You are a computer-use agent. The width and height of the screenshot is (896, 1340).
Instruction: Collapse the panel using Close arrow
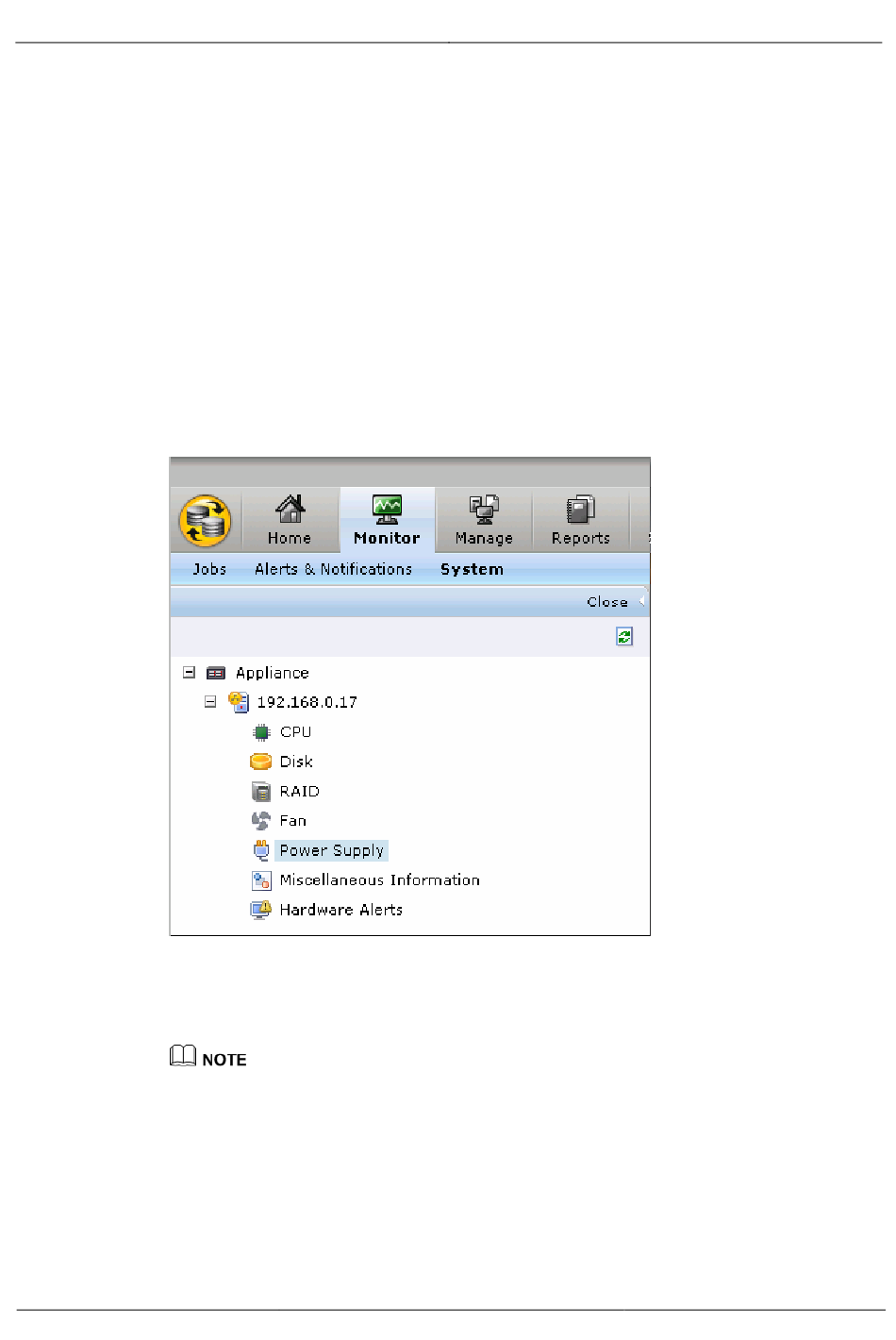[x=642, y=601]
